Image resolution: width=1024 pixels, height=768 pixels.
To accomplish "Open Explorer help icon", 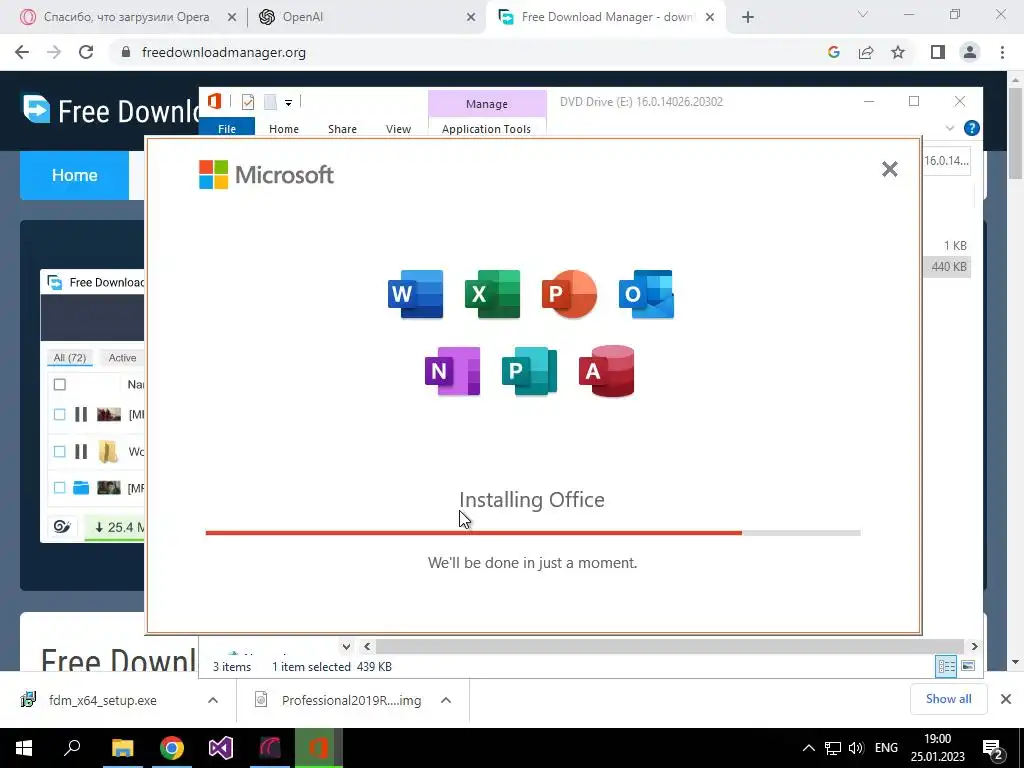I will (x=971, y=128).
